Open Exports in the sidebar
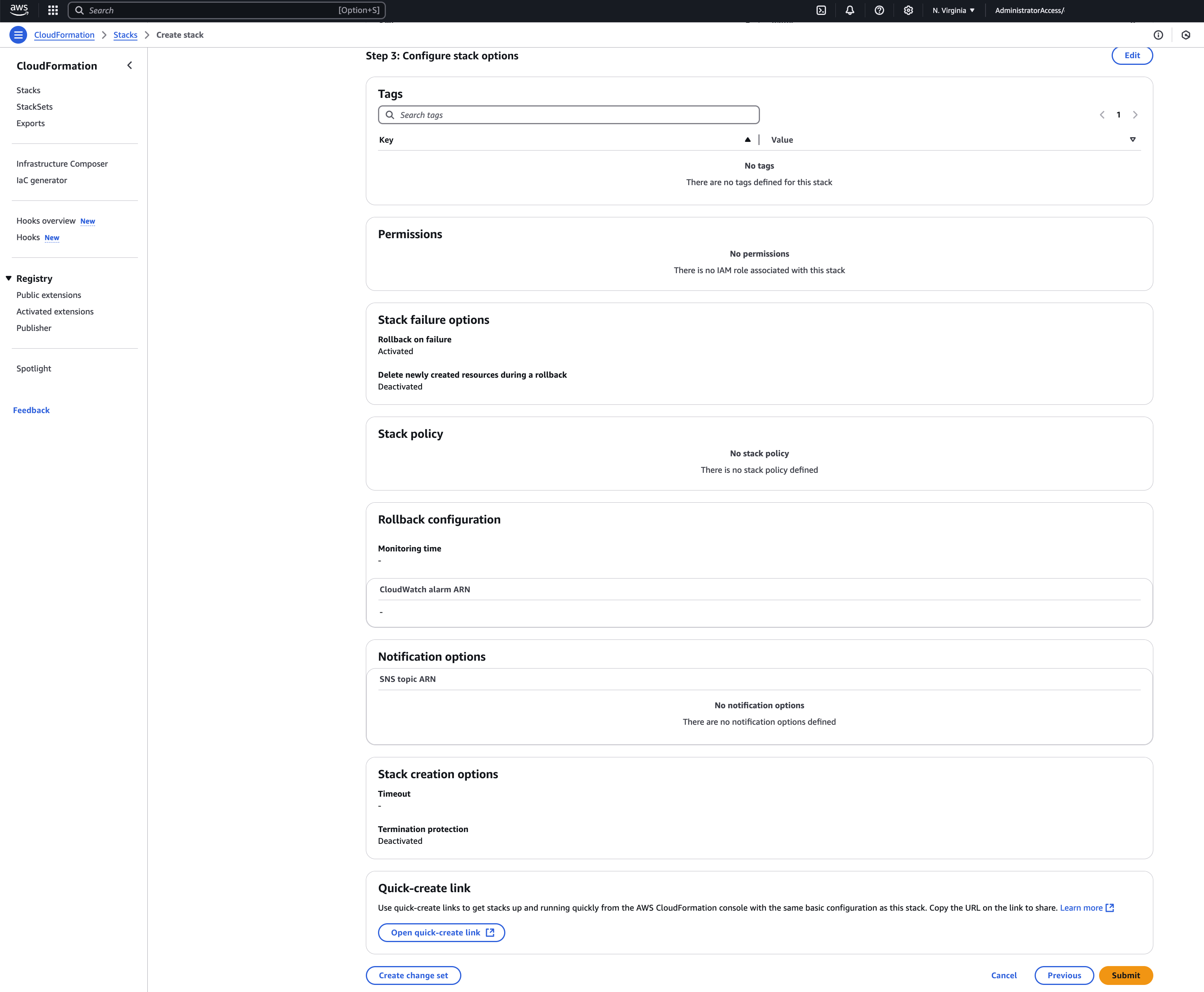The width and height of the screenshot is (1204, 992). tap(30, 123)
